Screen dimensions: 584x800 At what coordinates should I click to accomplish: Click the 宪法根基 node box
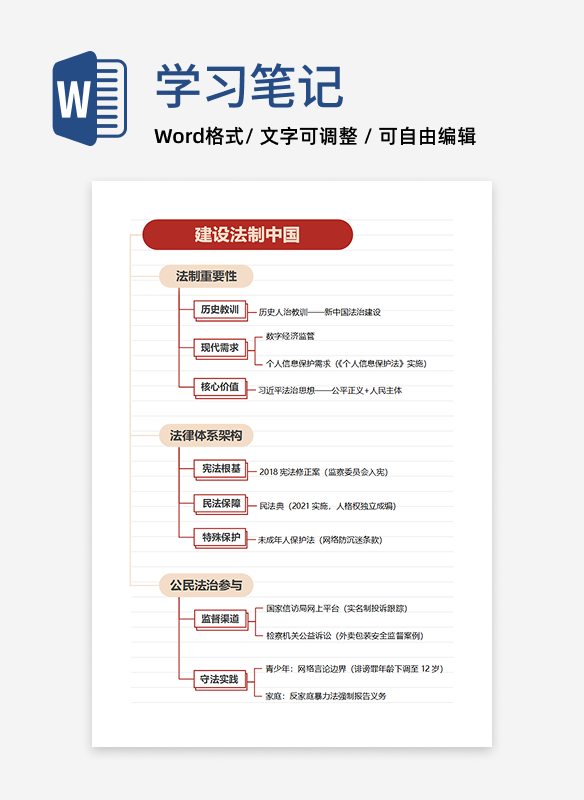221,469
